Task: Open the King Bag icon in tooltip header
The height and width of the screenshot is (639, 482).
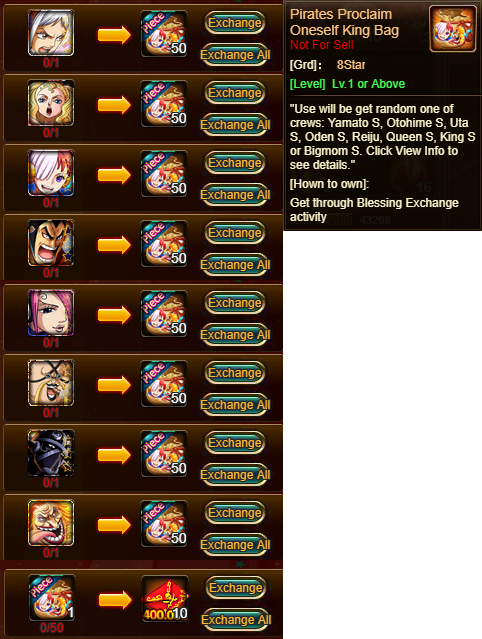Action: [453, 29]
